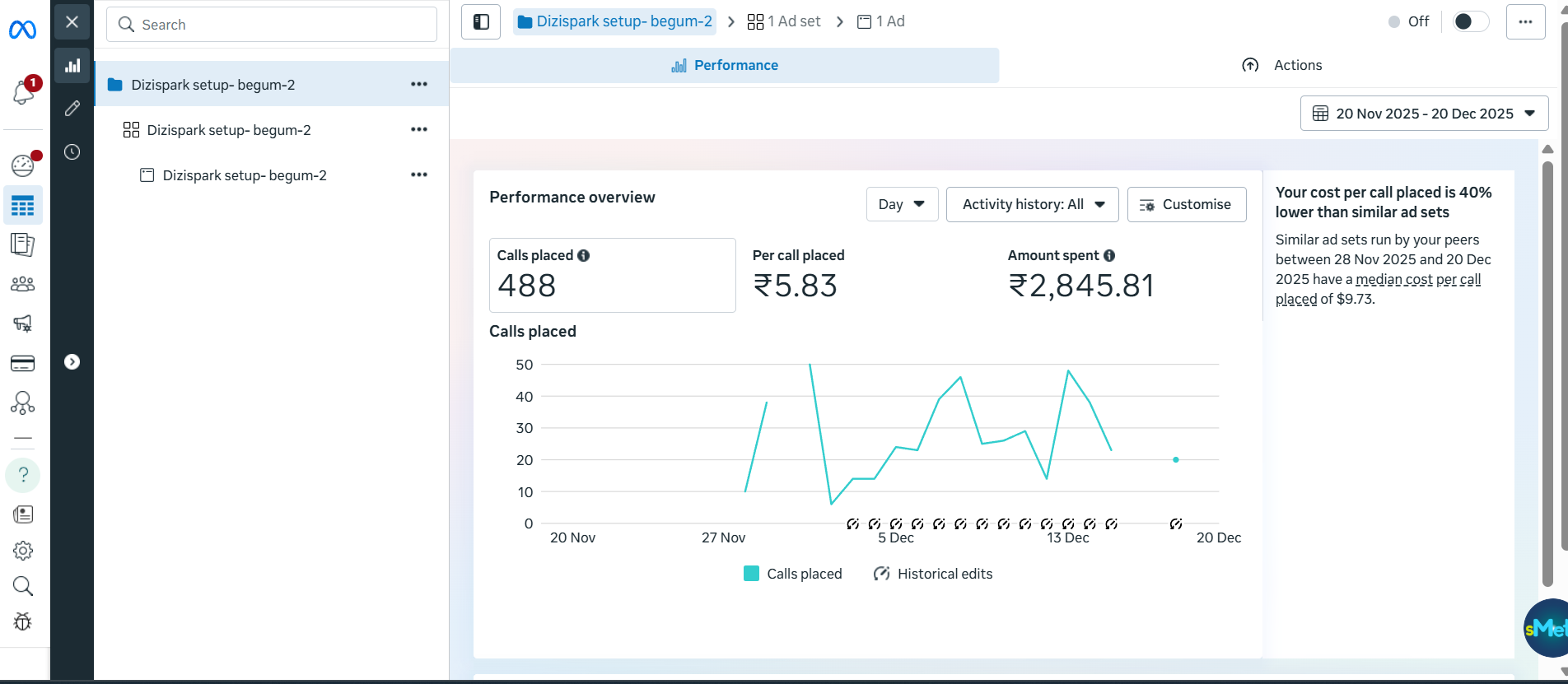The height and width of the screenshot is (684, 1568).
Task: Expand the left navigation with arrow button
Action: click(x=72, y=362)
